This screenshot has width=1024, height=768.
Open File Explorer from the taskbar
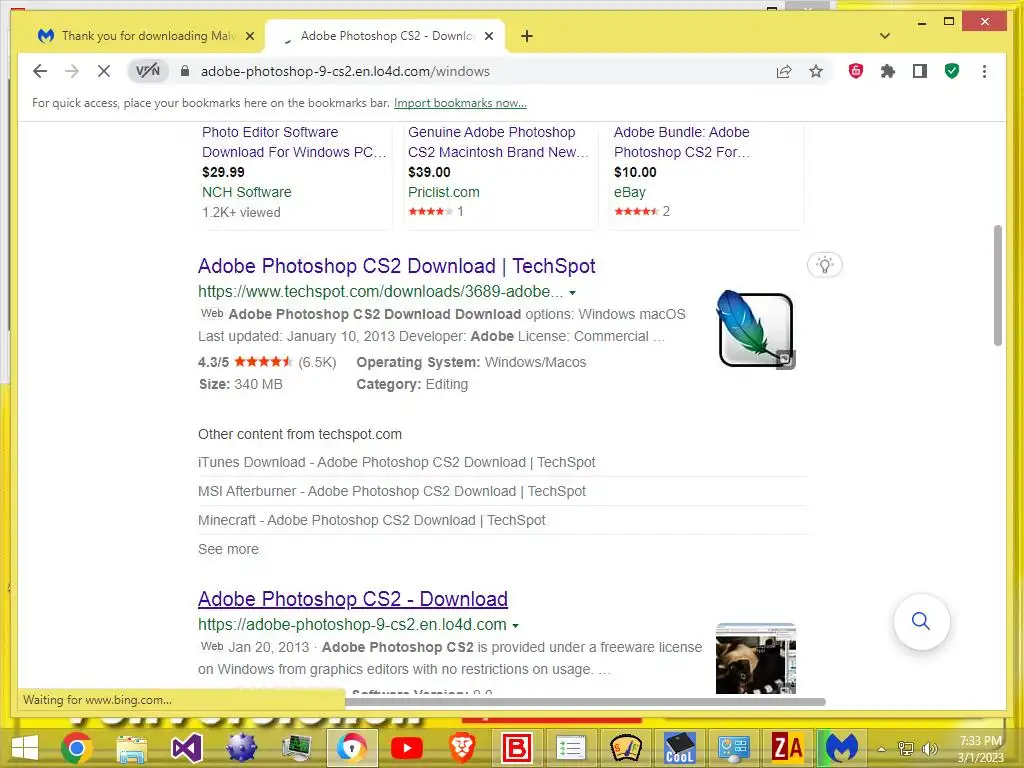click(x=131, y=748)
